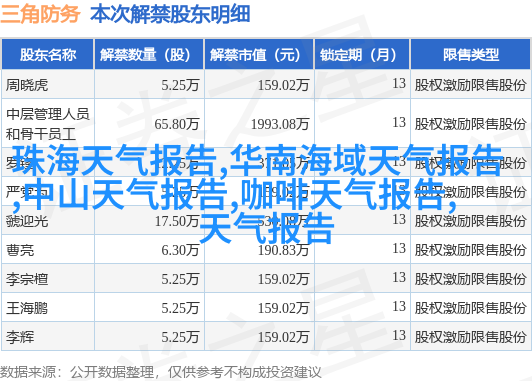Click 股权激励限售股份 in 李辉 row
The image size is (532, 381).
[470, 337]
